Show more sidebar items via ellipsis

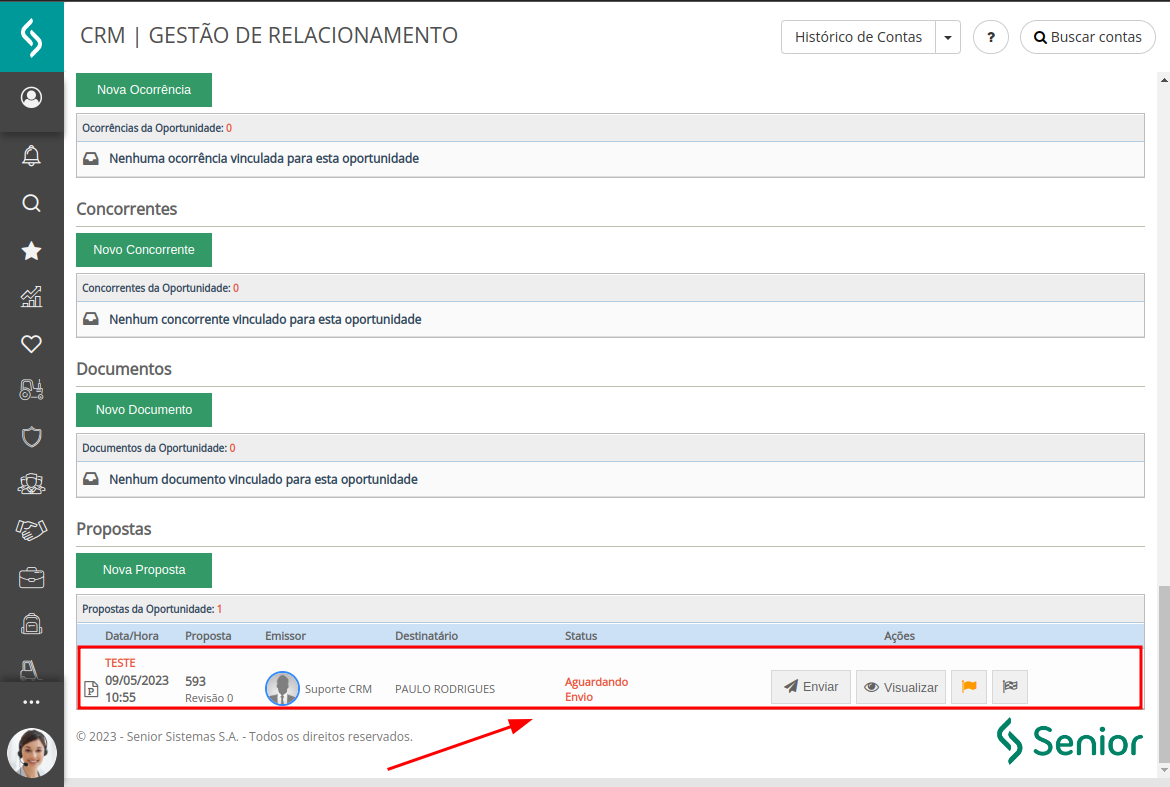[31, 702]
